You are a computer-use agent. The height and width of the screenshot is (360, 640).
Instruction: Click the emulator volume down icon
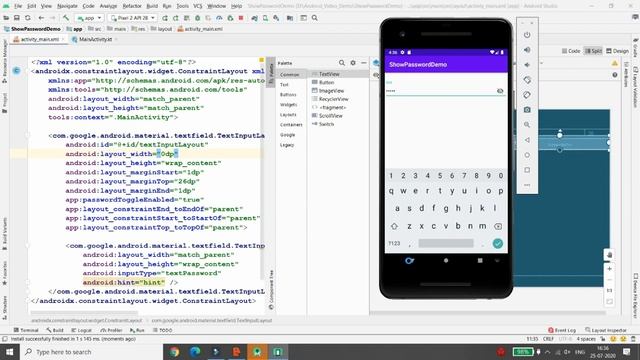pos(527,65)
